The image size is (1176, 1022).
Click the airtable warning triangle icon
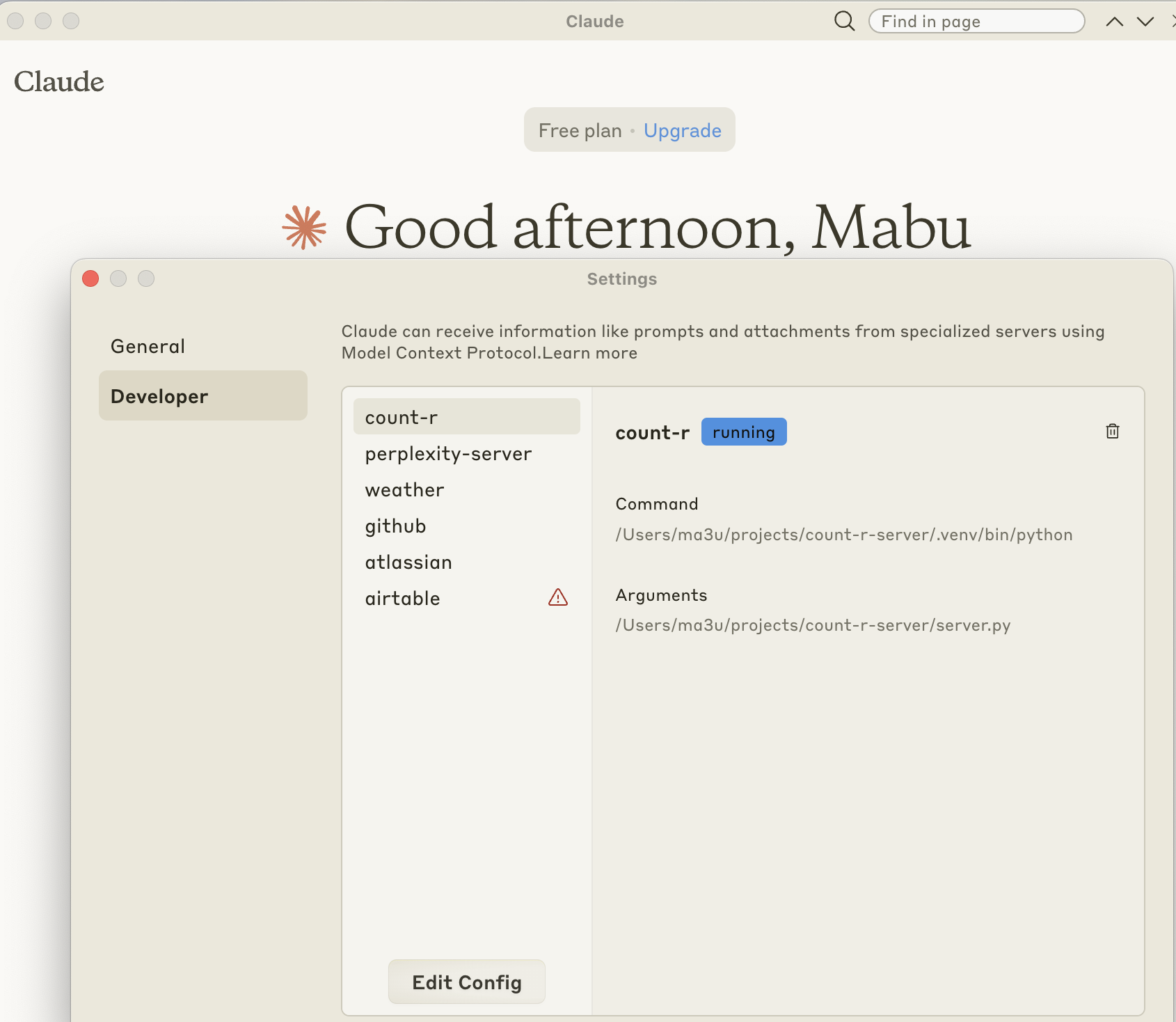558,597
